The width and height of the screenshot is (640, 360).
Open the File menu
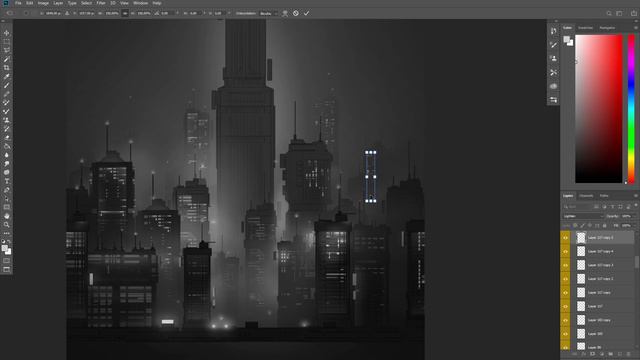[18, 3]
